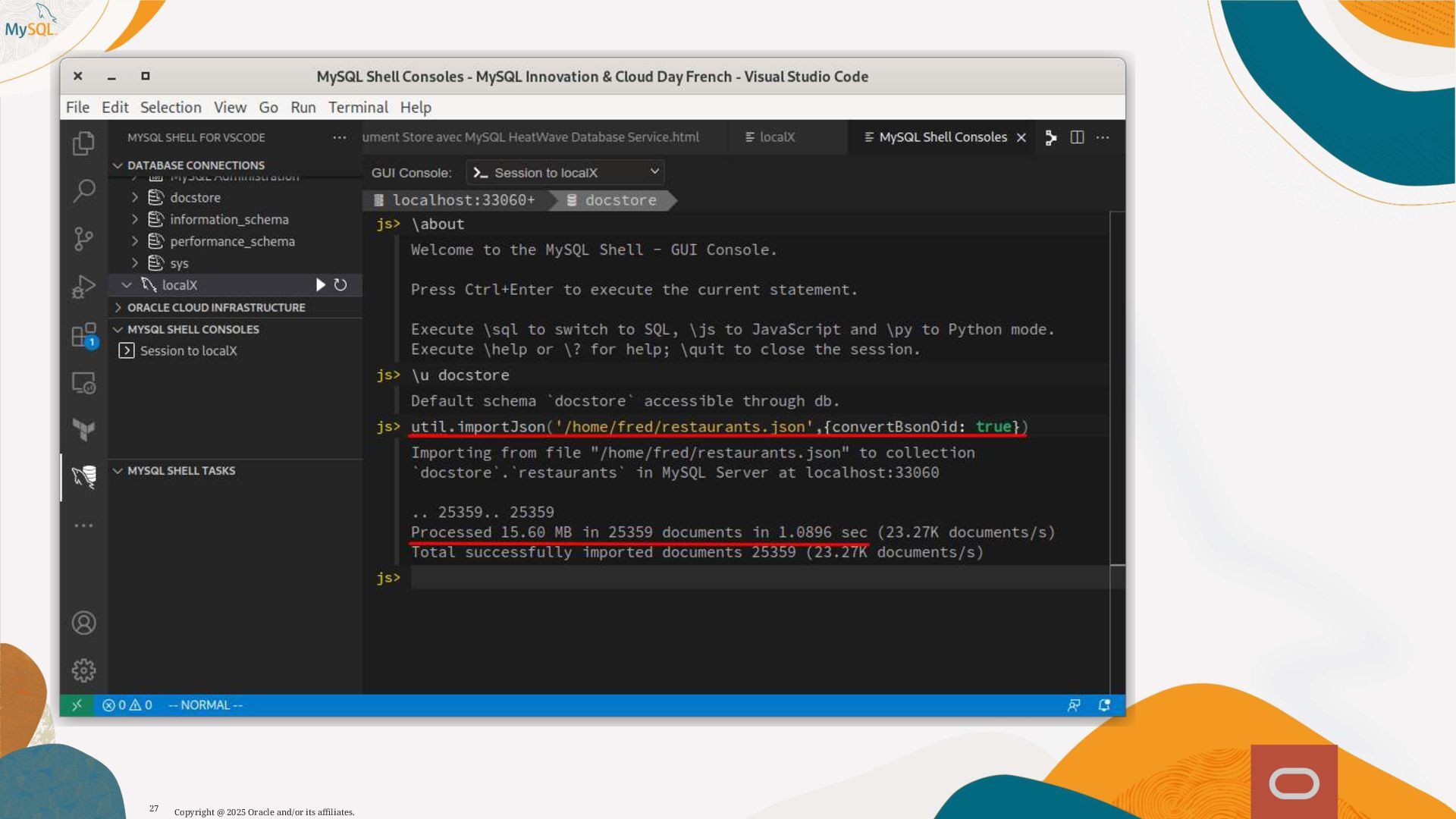
Task: Open the Source Control view
Action: pyautogui.click(x=83, y=238)
